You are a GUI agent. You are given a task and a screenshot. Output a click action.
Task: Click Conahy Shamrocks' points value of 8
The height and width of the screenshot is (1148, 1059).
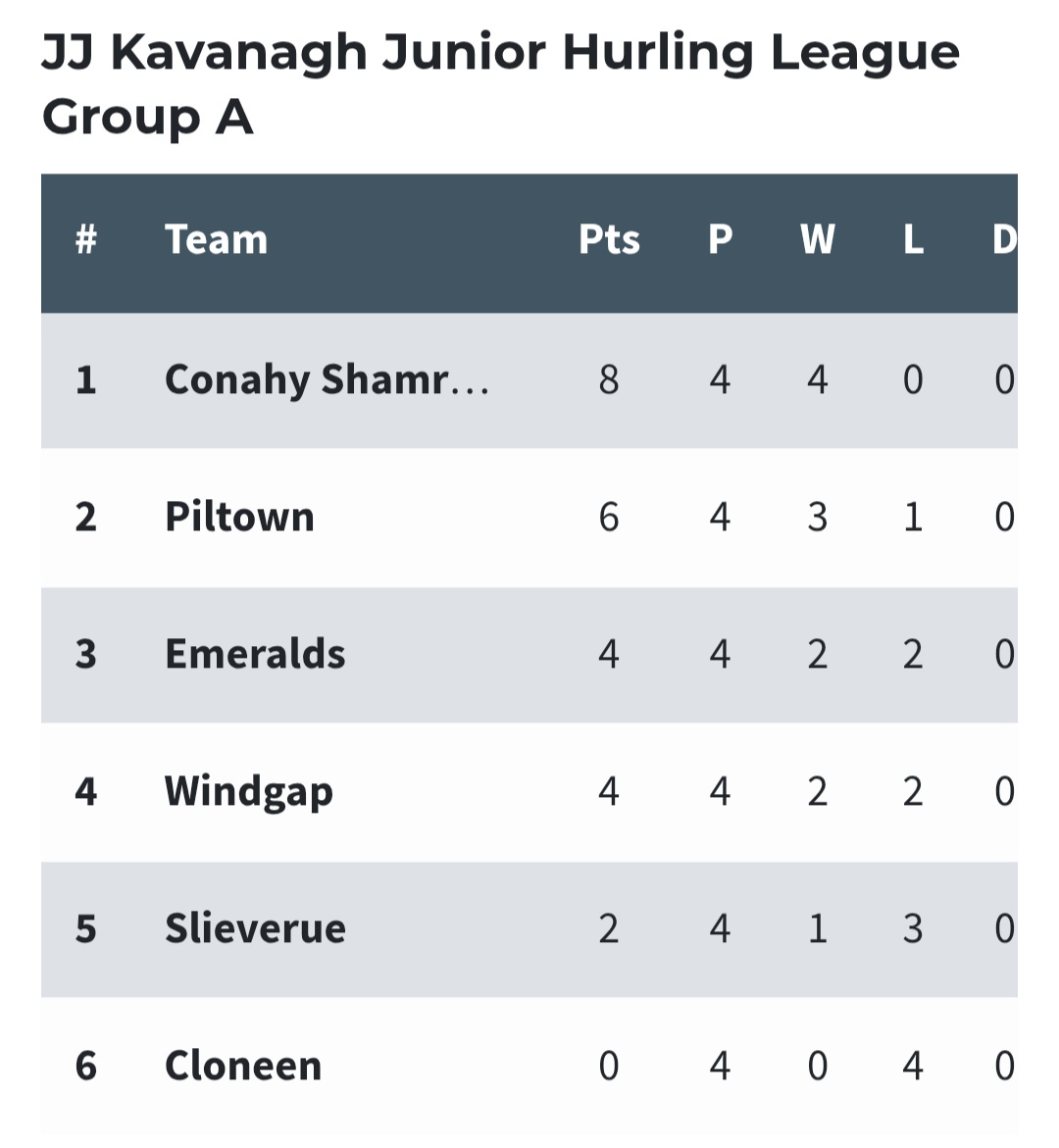pos(609,380)
